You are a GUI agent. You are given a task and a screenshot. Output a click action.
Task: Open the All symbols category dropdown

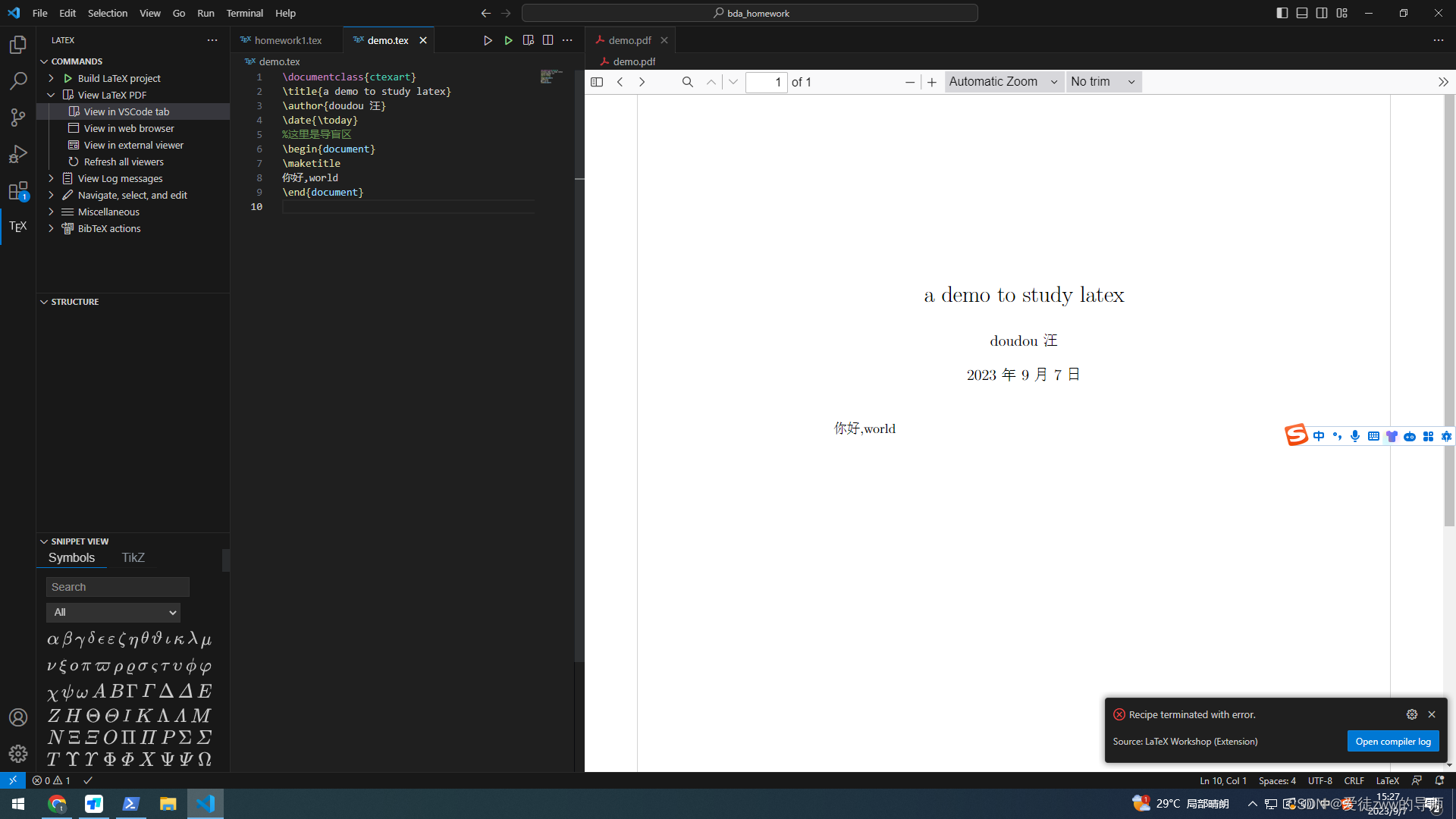click(x=113, y=612)
